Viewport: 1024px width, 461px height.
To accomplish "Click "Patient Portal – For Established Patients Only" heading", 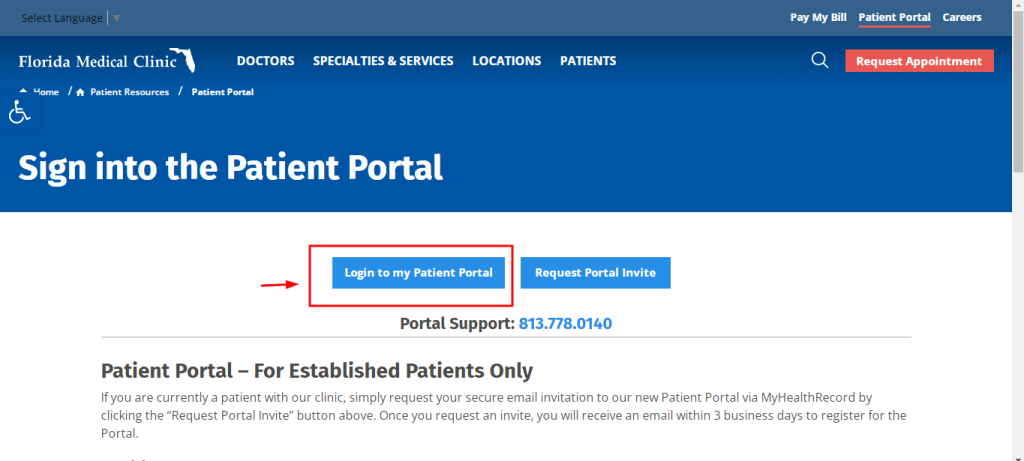I will 317,372.
